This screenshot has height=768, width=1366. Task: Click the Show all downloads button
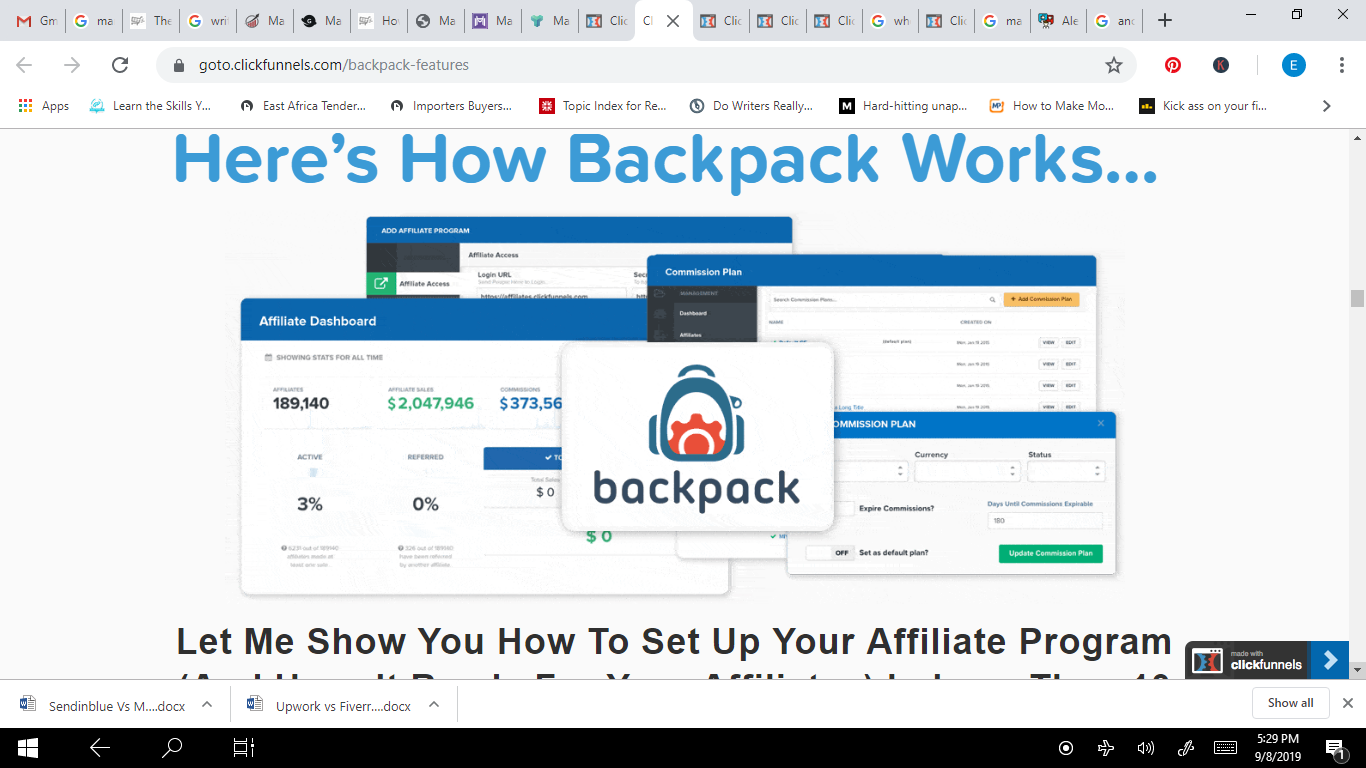pyautogui.click(x=1290, y=703)
